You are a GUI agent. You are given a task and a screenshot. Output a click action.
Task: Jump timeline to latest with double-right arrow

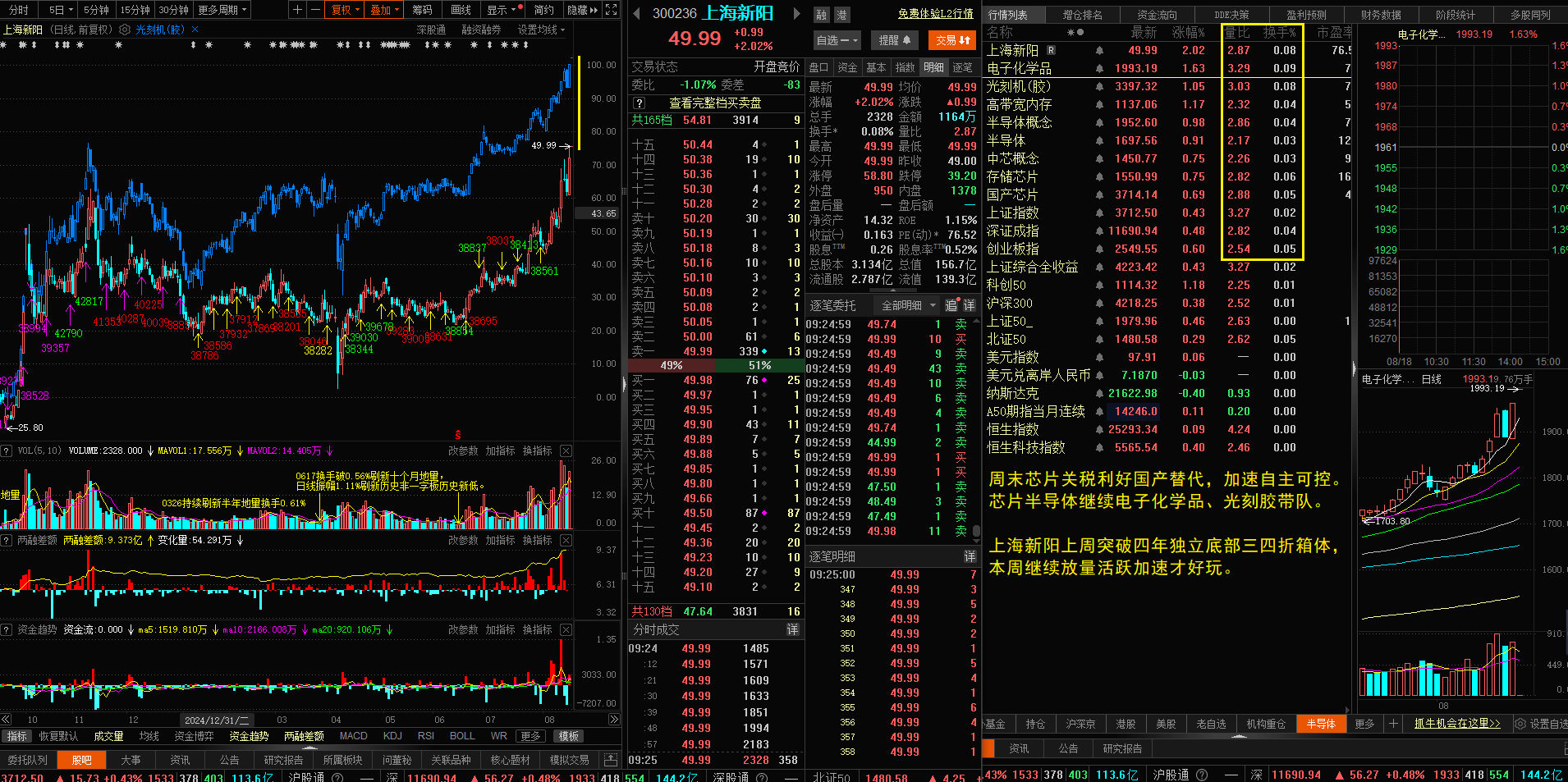(x=613, y=720)
